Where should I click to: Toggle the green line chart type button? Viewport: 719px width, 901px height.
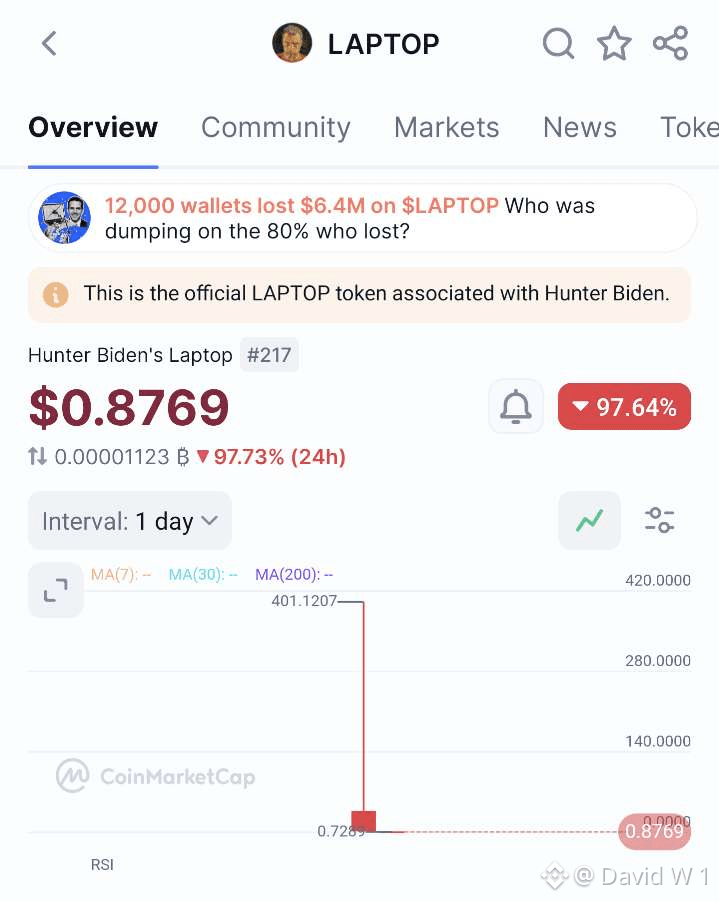pos(589,521)
